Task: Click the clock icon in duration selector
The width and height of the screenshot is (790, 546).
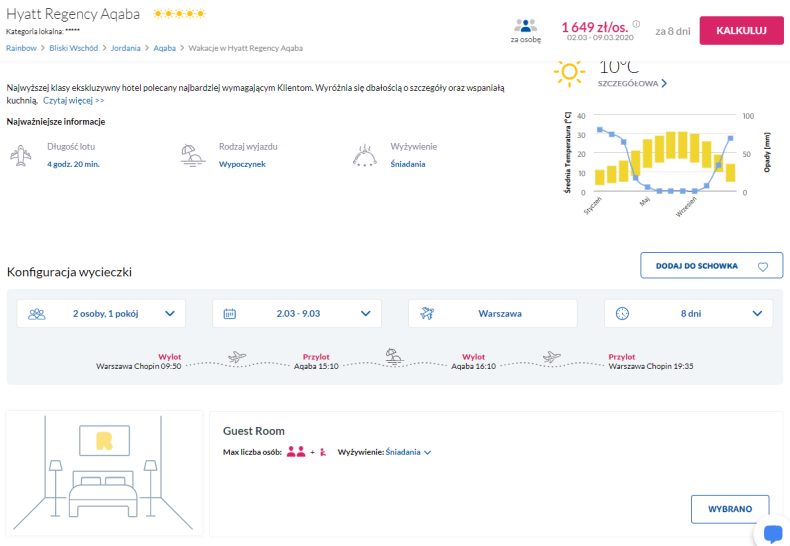Action: (622, 313)
